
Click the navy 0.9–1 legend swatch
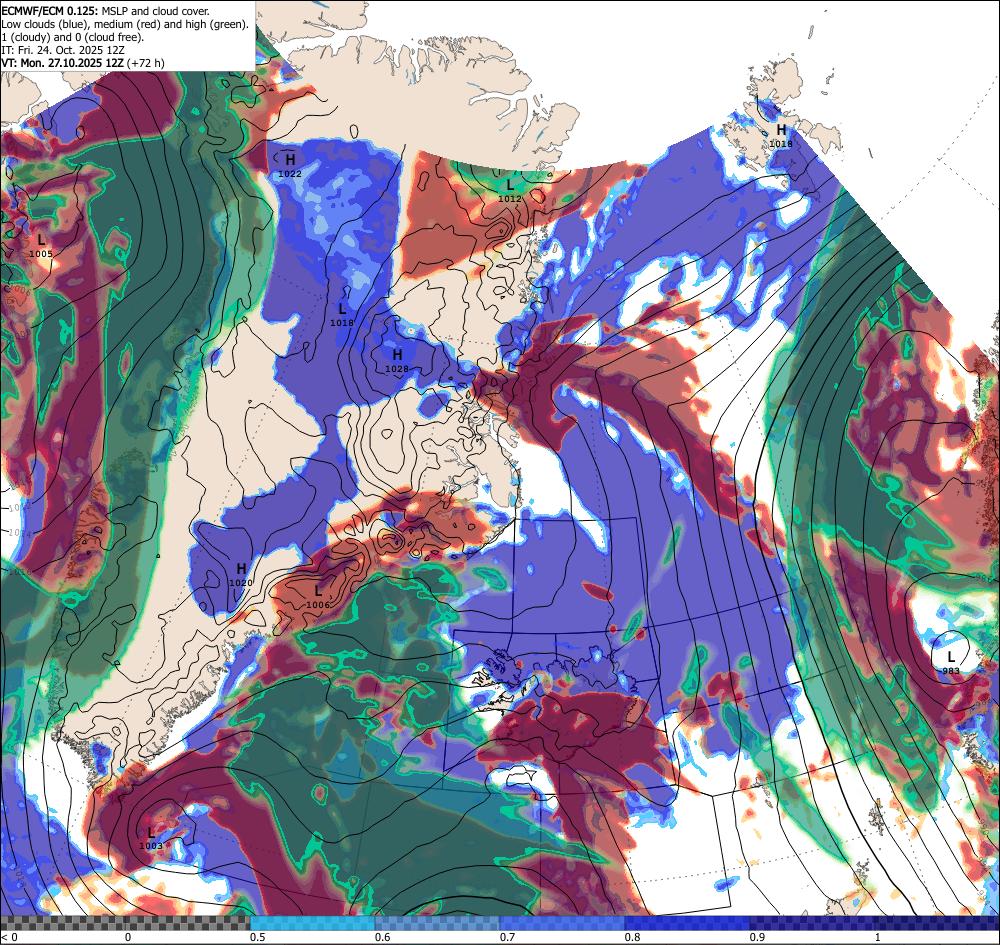click(812, 923)
